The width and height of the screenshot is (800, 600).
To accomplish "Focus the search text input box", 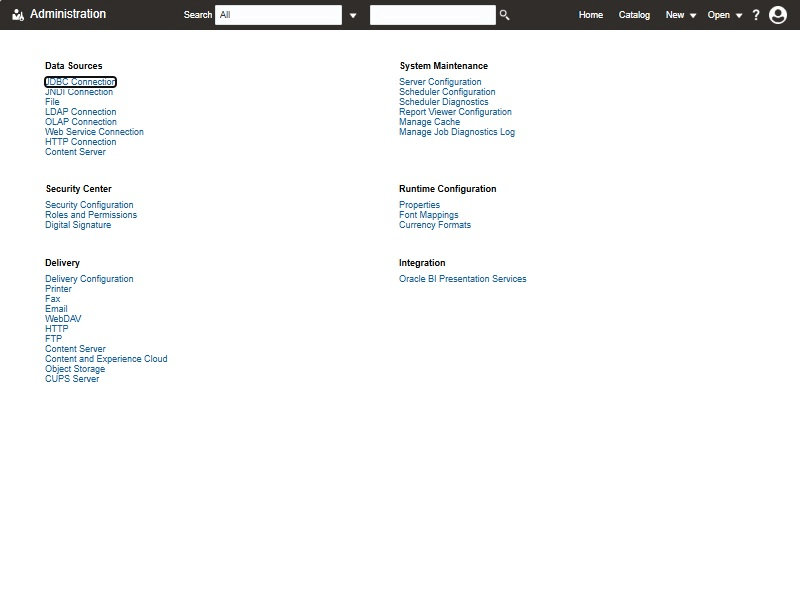I will (433, 15).
